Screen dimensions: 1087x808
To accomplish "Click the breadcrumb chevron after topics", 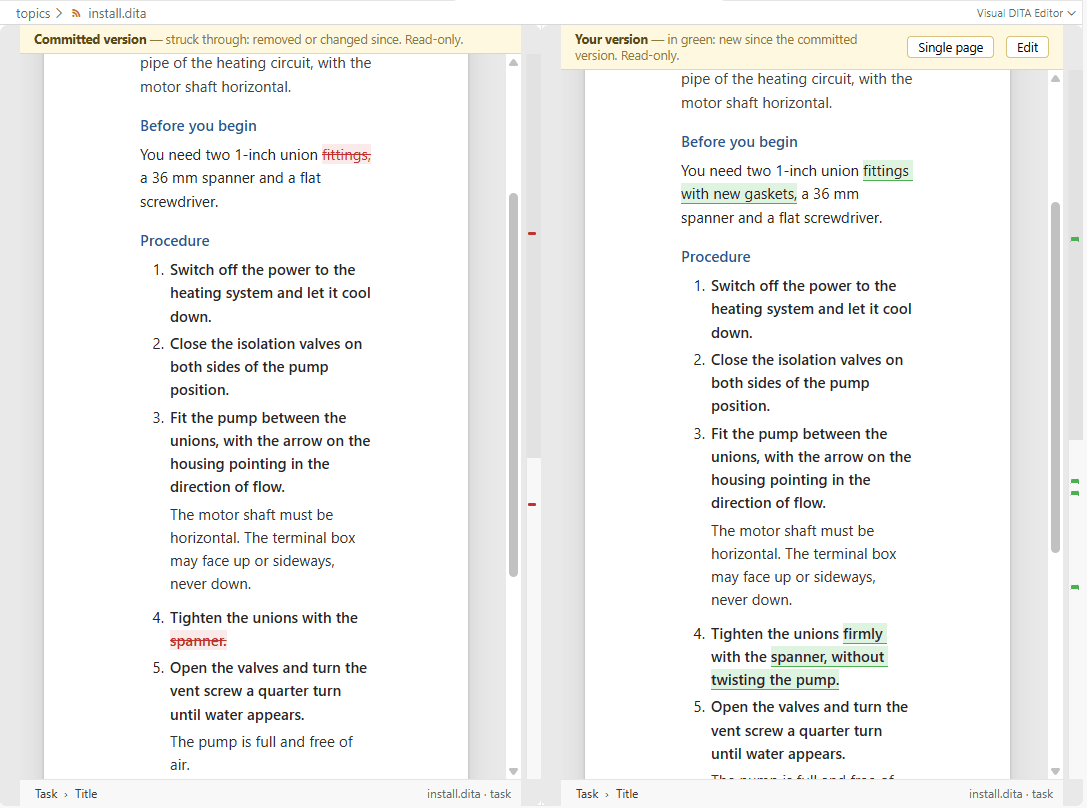I will 59,13.
